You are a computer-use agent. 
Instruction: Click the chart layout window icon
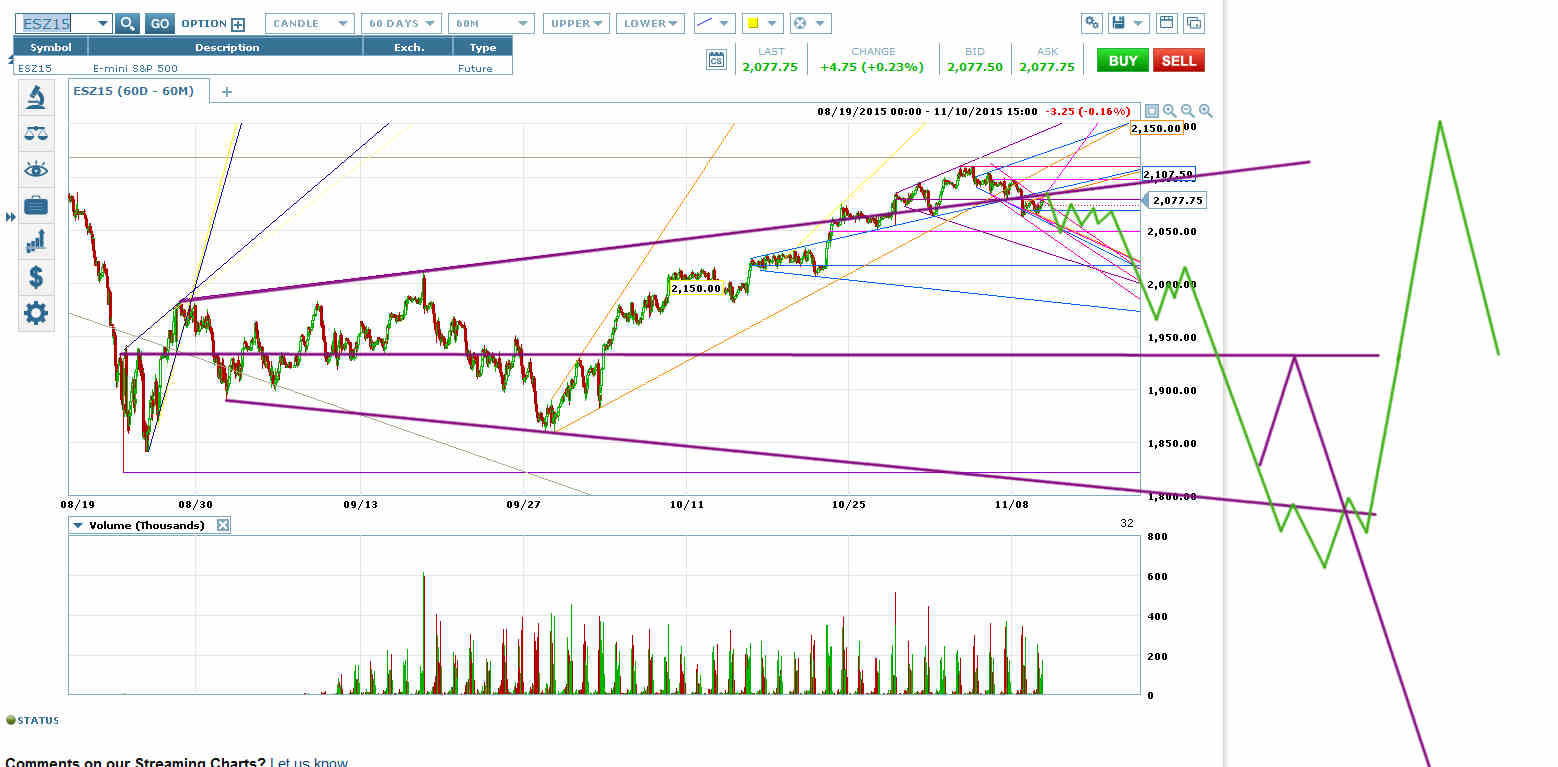click(x=1166, y=23)
